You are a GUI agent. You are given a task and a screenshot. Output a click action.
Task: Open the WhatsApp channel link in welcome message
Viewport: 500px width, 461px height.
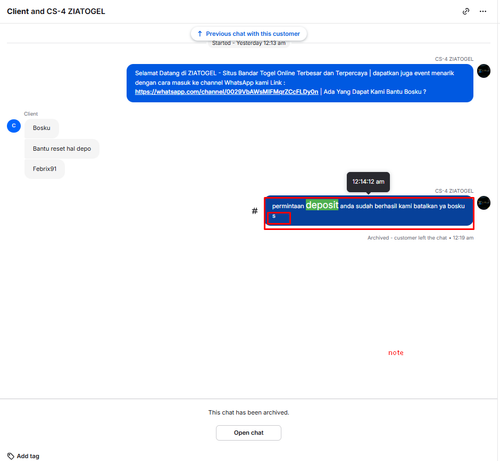coord(226,92)
